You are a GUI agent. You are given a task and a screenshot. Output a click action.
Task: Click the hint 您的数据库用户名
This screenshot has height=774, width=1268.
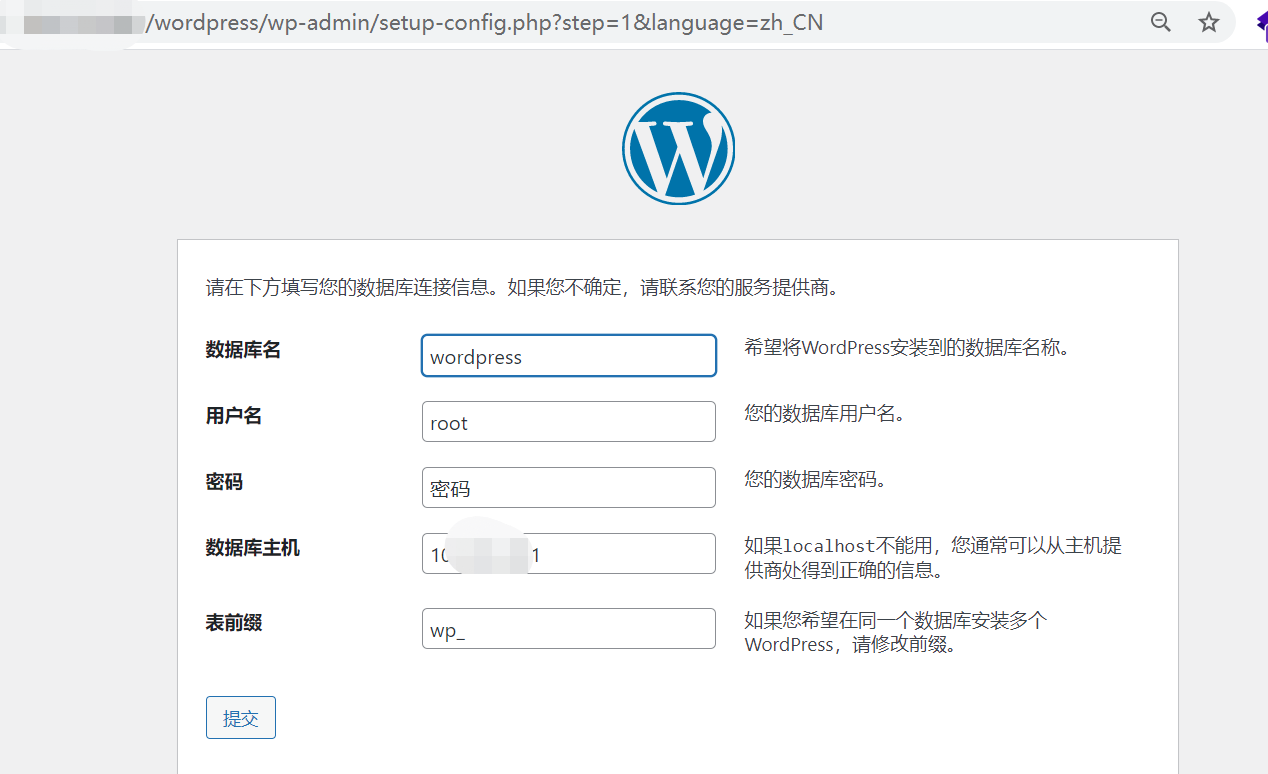[825, 414]
